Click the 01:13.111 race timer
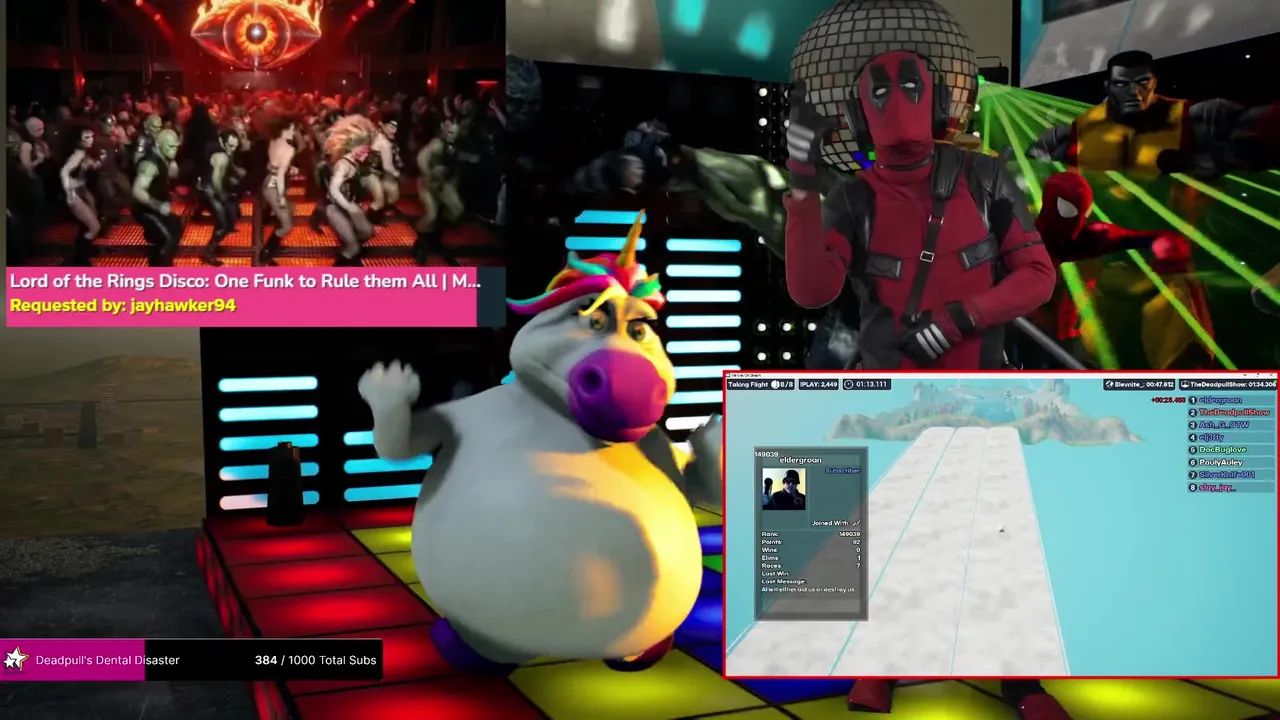Image resolution: width=1280 pixels, height=720 pixels. click(x=872, y=384)
